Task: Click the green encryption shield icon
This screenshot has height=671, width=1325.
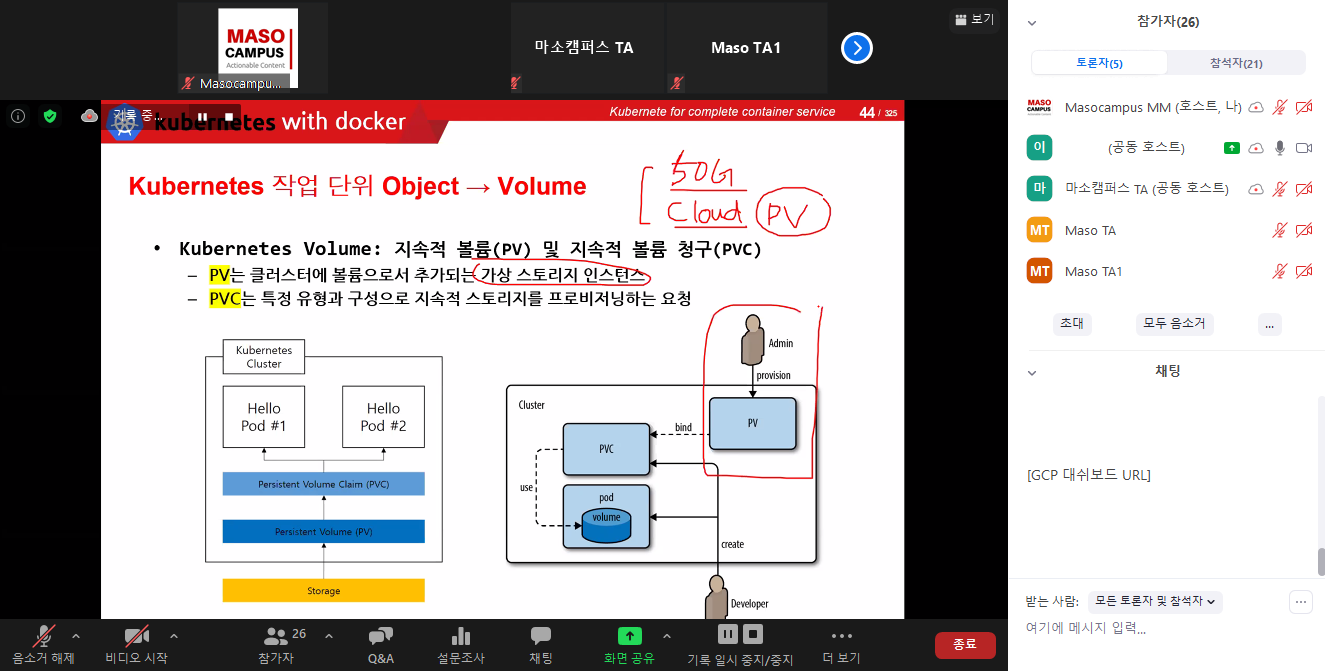Action: point(50,116)
